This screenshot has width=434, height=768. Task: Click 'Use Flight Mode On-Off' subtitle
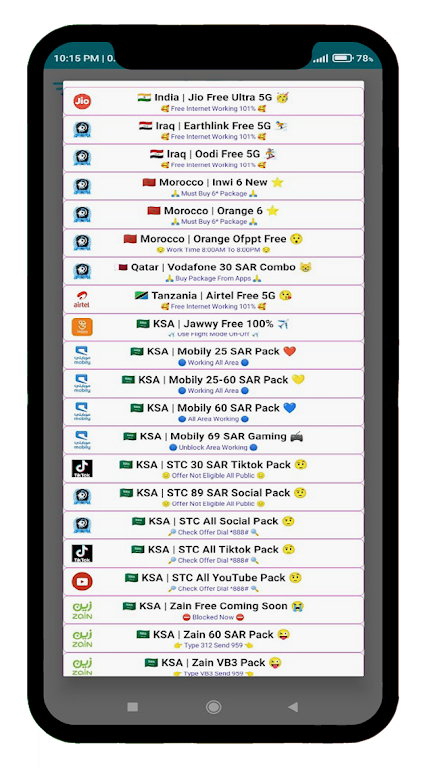[214, 335]
